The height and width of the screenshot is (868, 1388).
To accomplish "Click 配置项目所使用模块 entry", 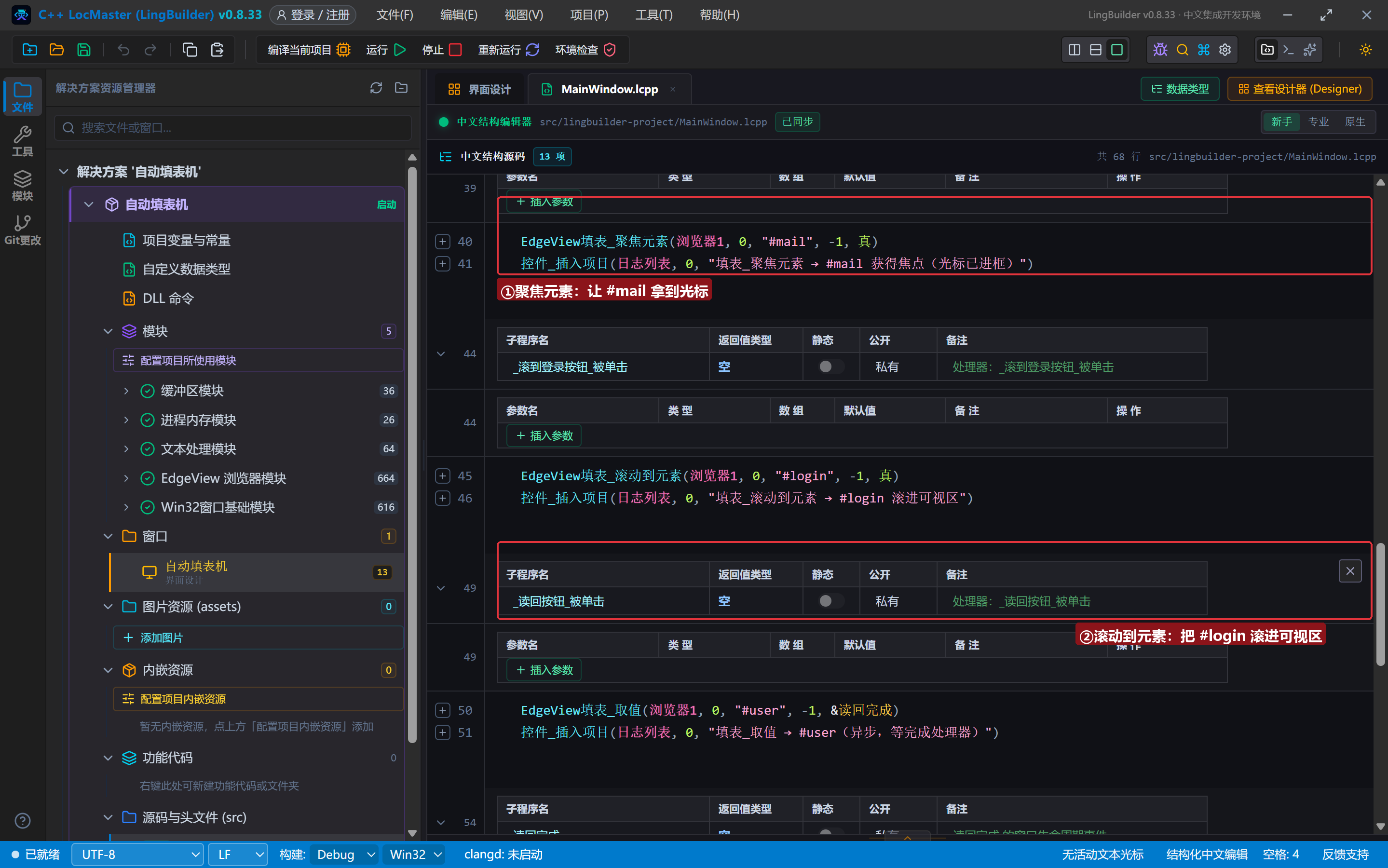I will coord(259,361).
